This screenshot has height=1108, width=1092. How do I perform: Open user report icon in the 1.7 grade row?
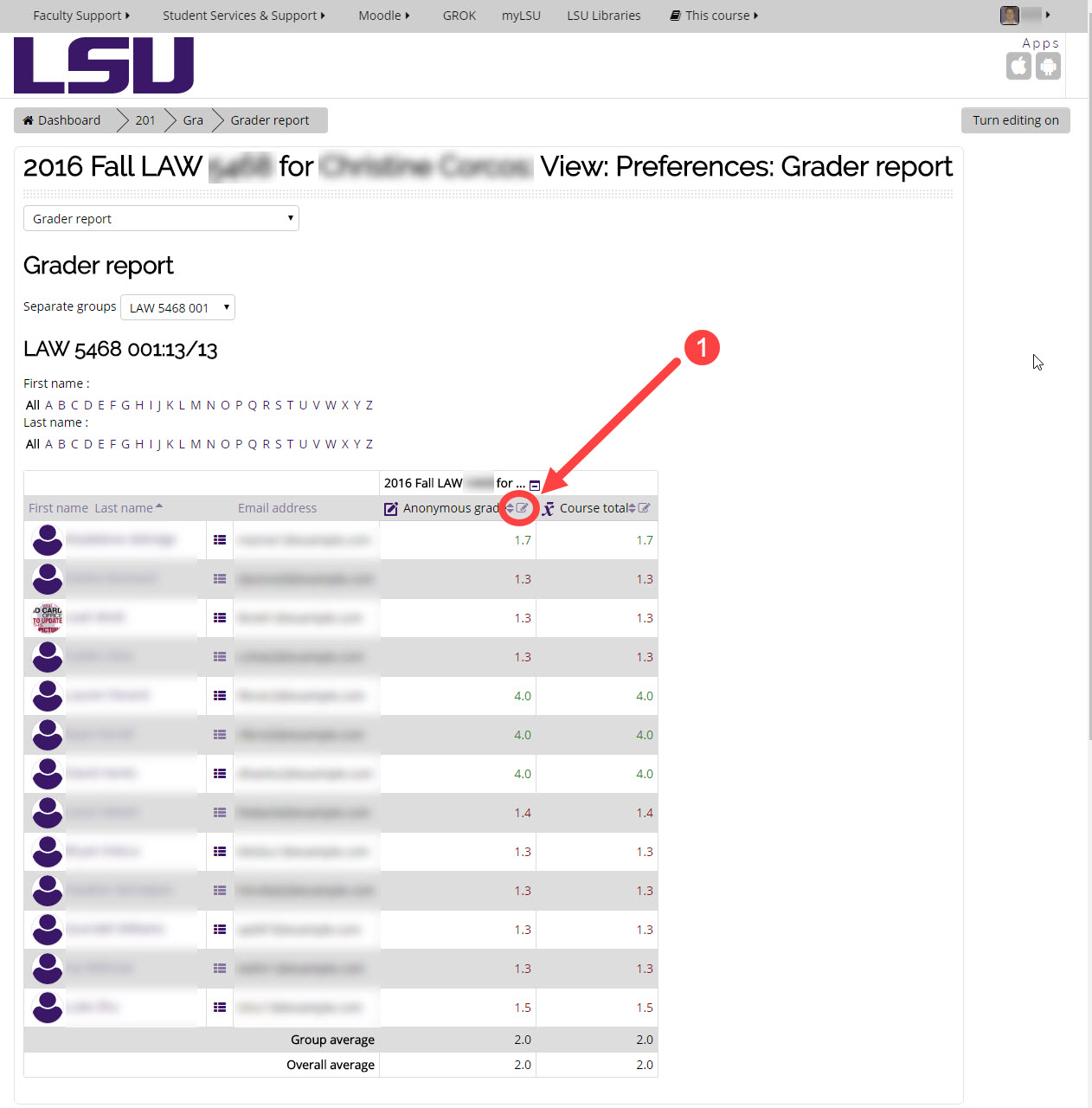220,540
